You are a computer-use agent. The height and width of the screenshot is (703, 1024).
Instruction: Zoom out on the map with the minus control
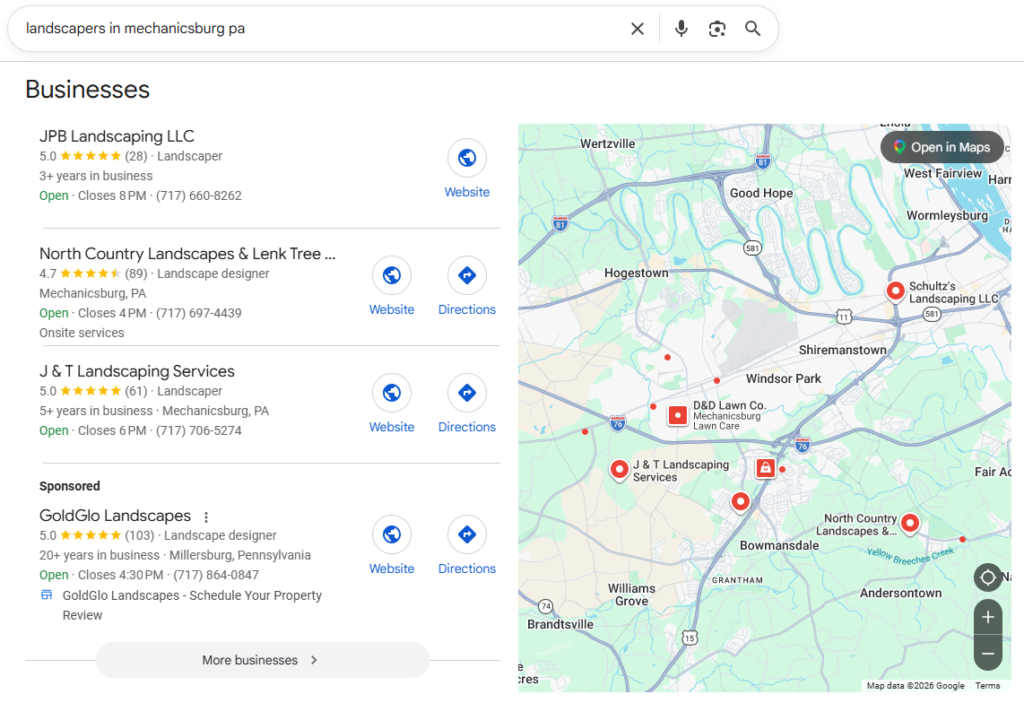tap(987, 653)
